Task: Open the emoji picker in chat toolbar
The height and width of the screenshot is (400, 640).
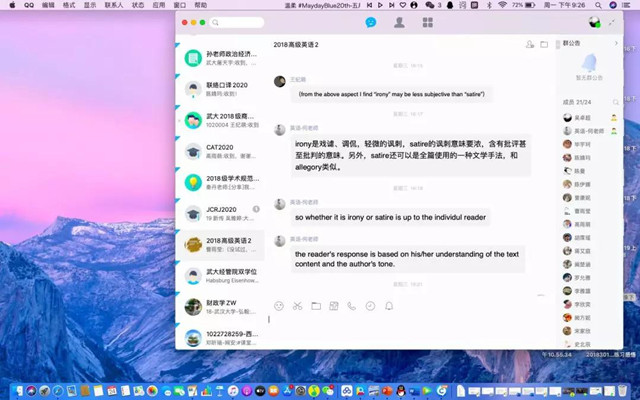Action: (x=279, y=305)
